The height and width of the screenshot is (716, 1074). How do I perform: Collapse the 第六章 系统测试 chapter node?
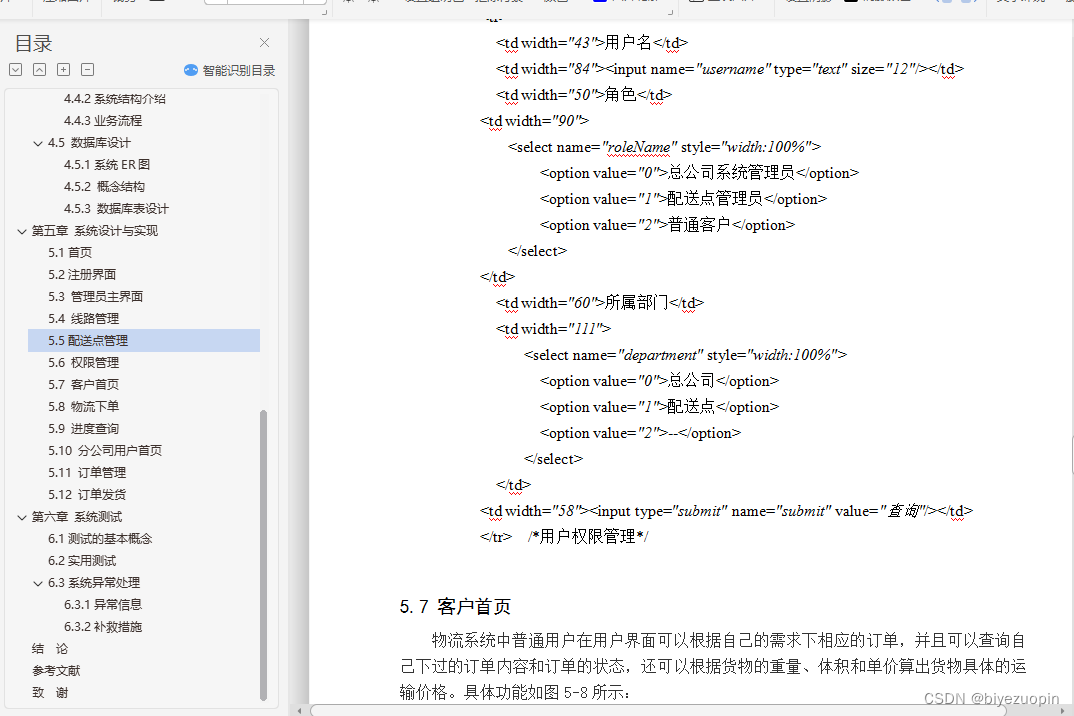point(22,517)
